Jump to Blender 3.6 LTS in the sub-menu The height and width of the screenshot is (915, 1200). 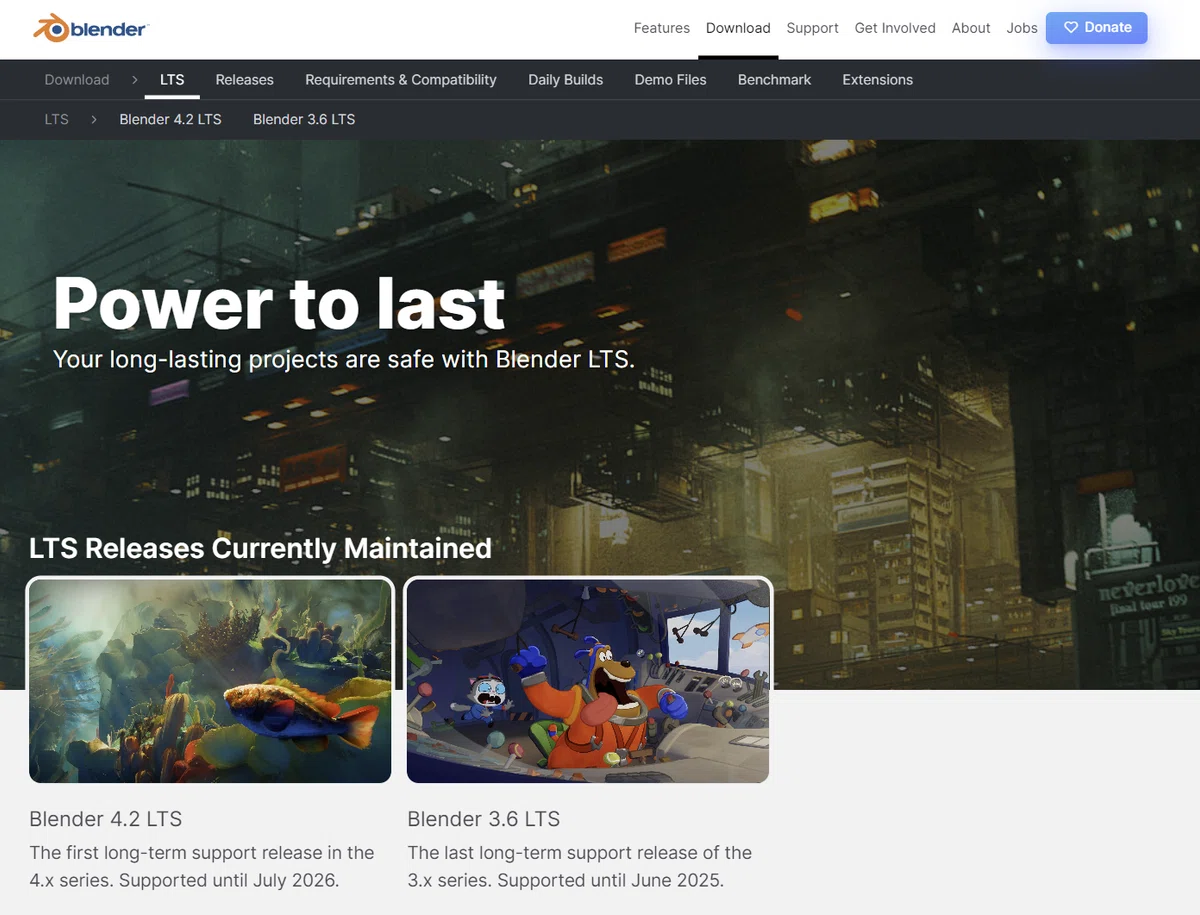[x=304, y=119]
